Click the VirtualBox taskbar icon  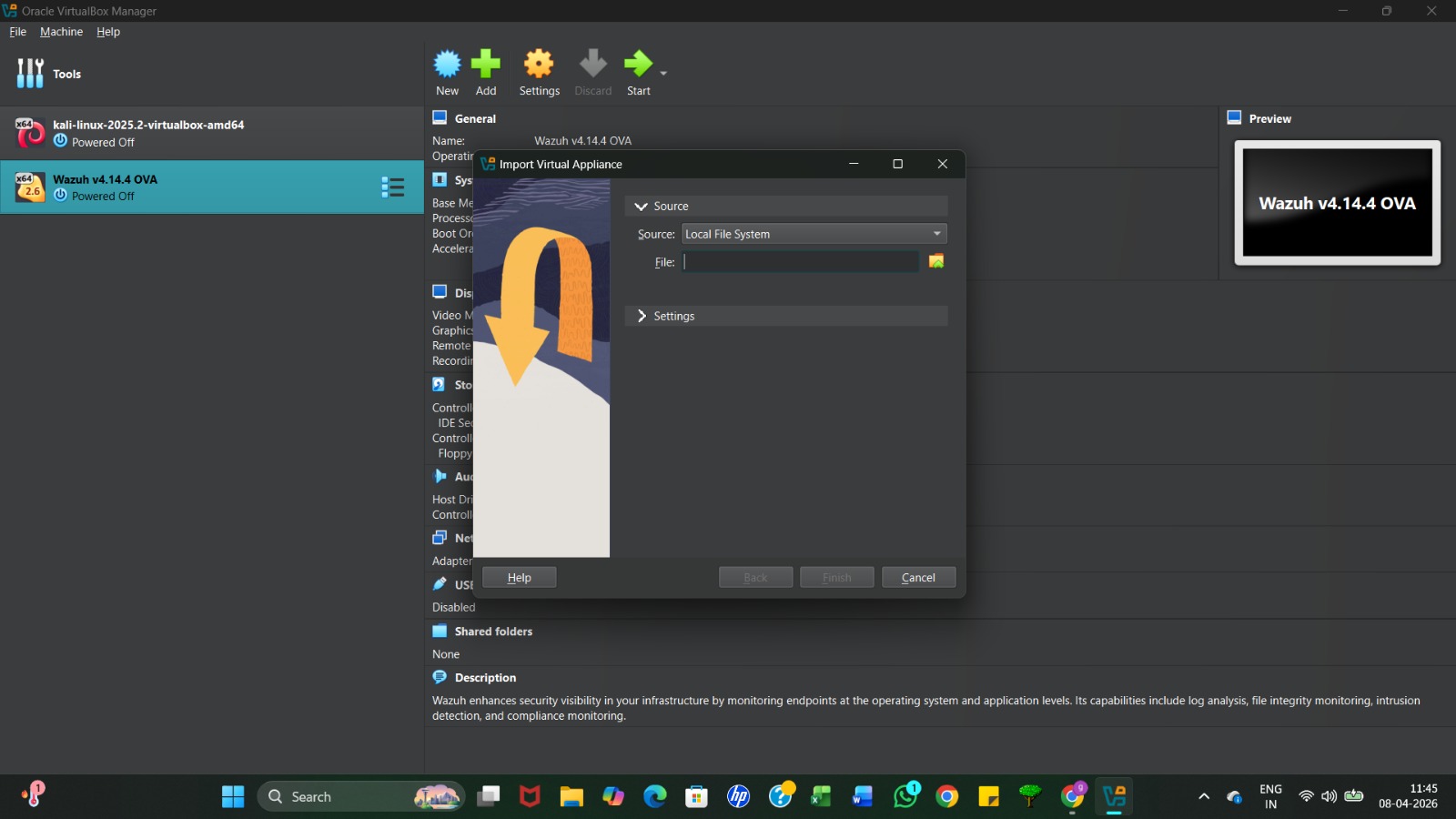point(1115,797)
